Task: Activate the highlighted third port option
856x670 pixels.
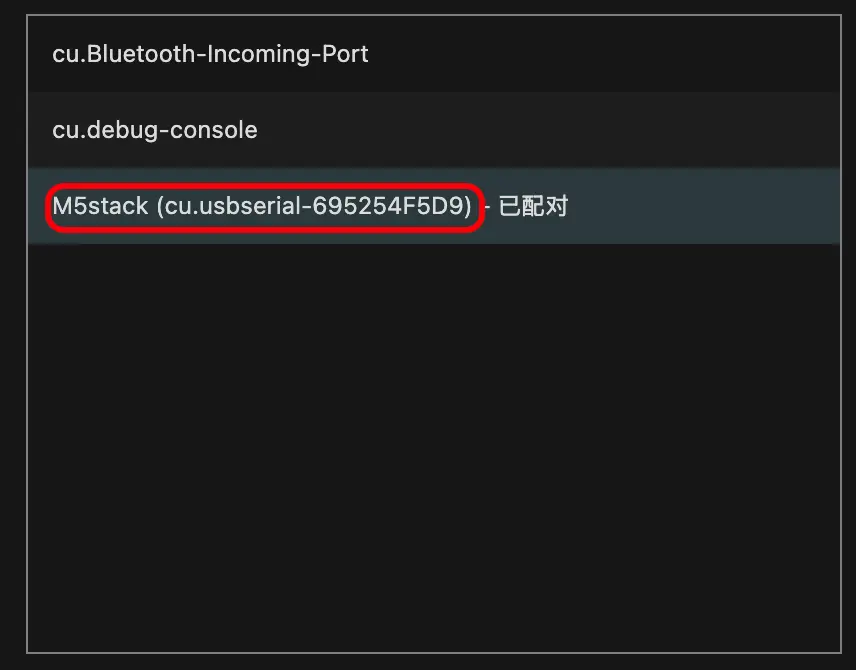Action: (433, 207)
